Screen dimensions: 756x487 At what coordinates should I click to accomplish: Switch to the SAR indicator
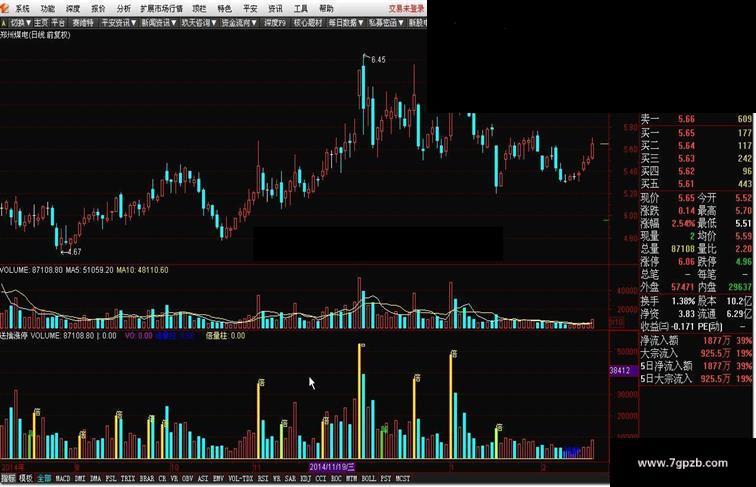click(290, 478)
